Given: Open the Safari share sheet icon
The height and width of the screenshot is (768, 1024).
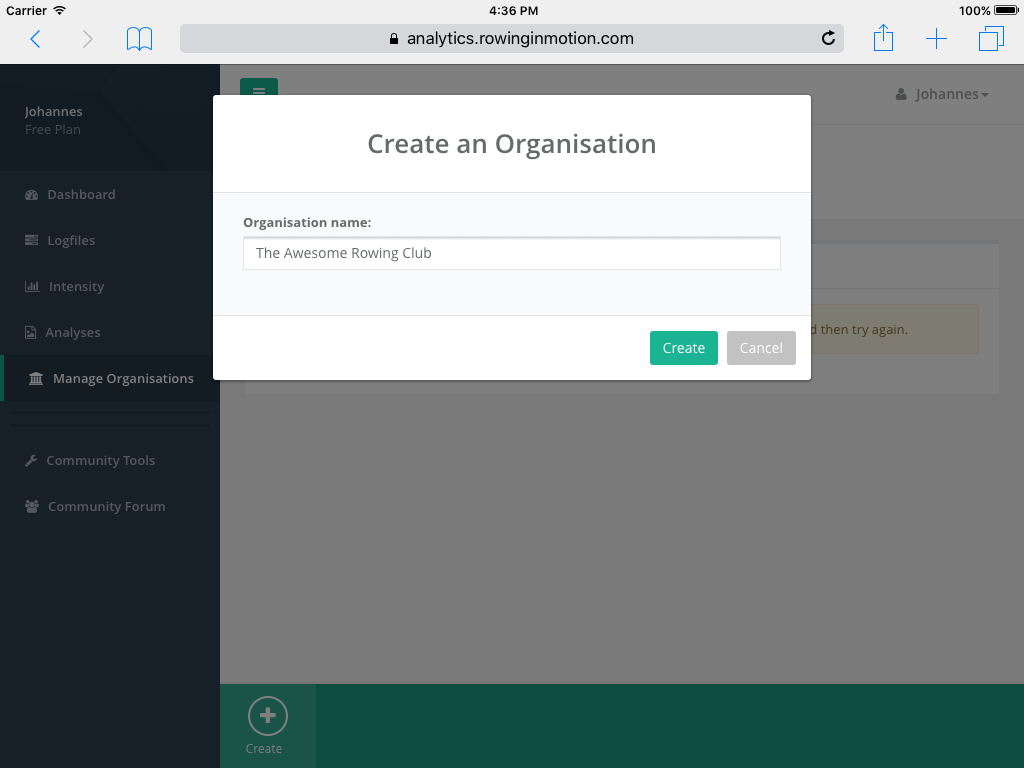Looking at the screenshot, I should (x=883, y=39).
